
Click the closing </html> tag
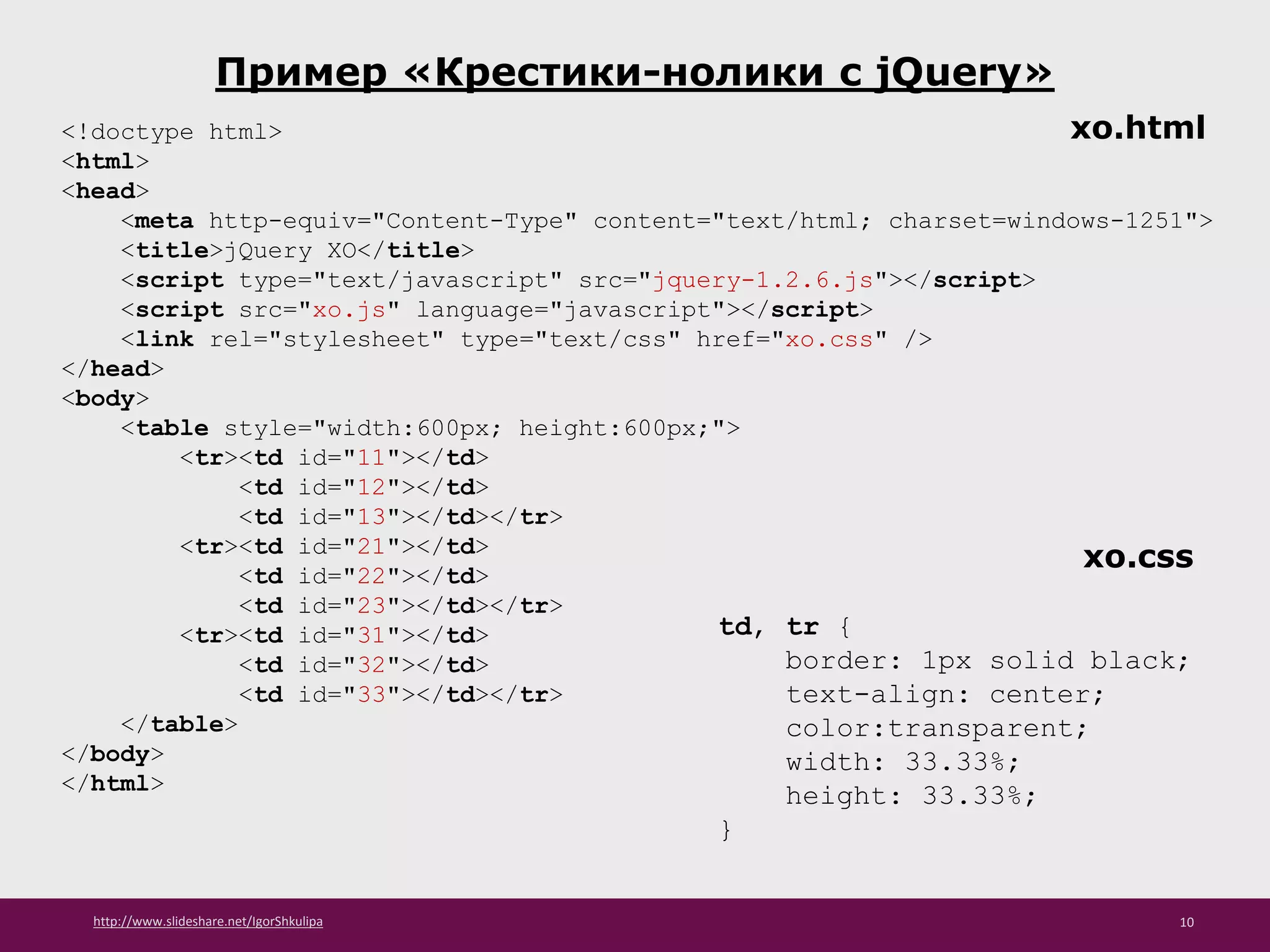[x=112, y=783]
